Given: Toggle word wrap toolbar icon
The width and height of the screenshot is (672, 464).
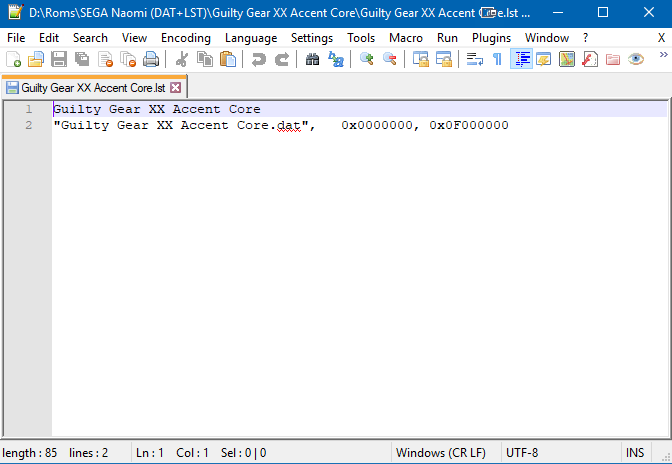Looking at the screenshot, I should [474, 59].
